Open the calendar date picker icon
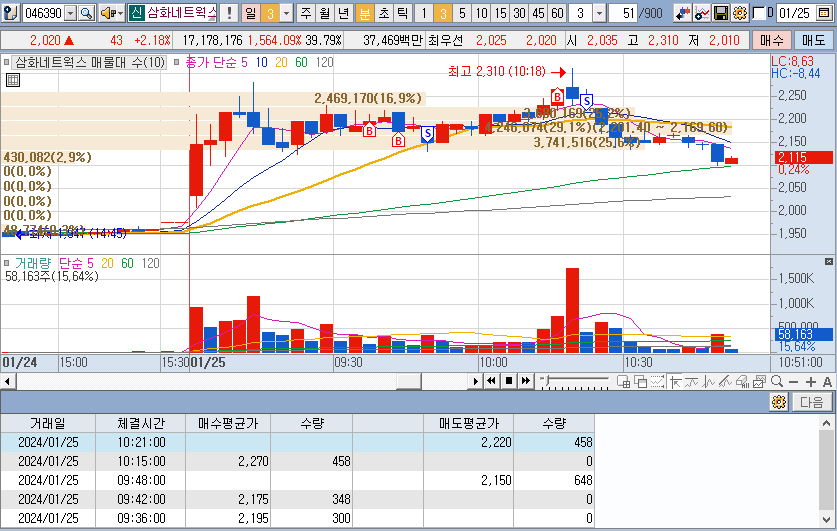Viewport: 837px width, 531px height. pos(824,13)
